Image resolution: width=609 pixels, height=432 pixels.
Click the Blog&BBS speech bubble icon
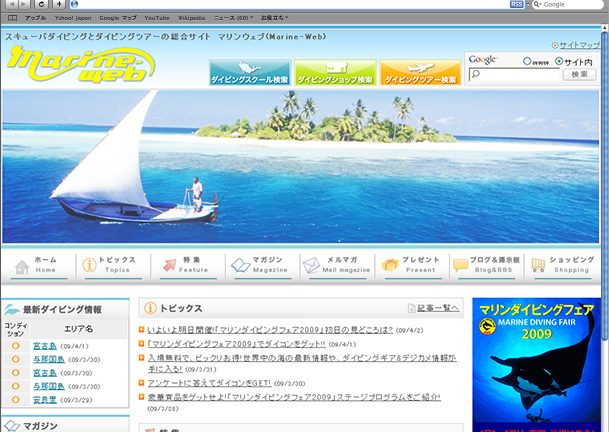[x=460, y=265]
